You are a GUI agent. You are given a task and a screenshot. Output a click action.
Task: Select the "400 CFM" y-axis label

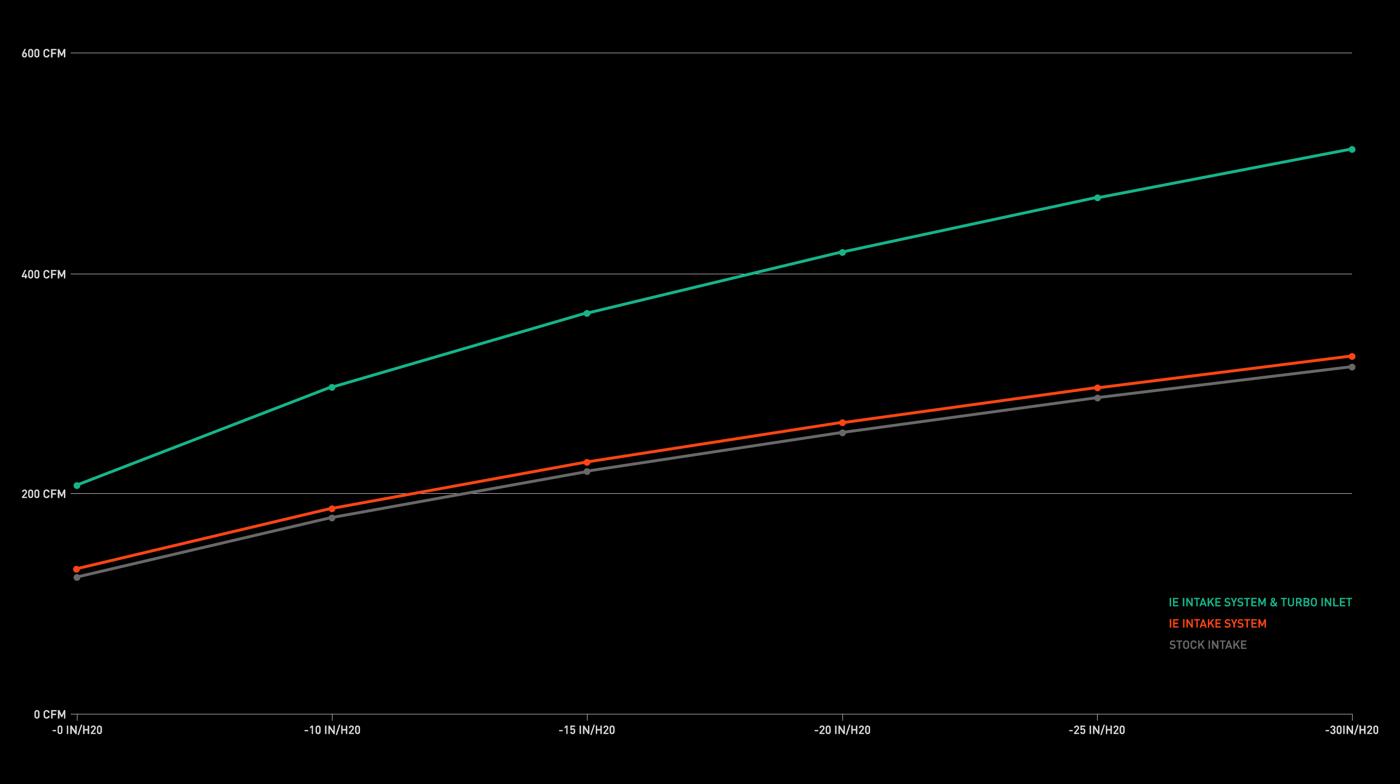click(x=44, y=274)
